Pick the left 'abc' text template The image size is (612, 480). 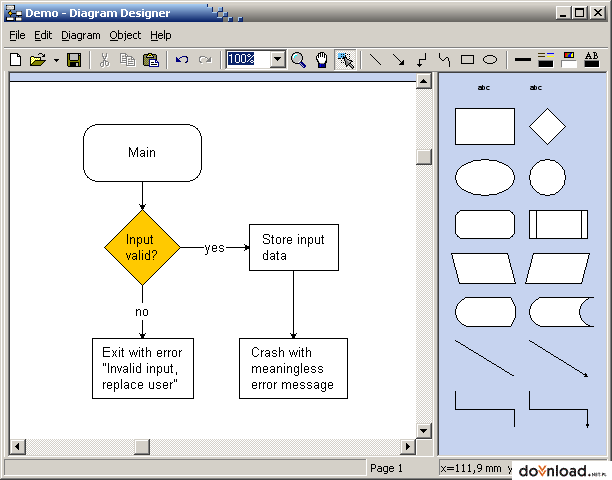(484, 88)
